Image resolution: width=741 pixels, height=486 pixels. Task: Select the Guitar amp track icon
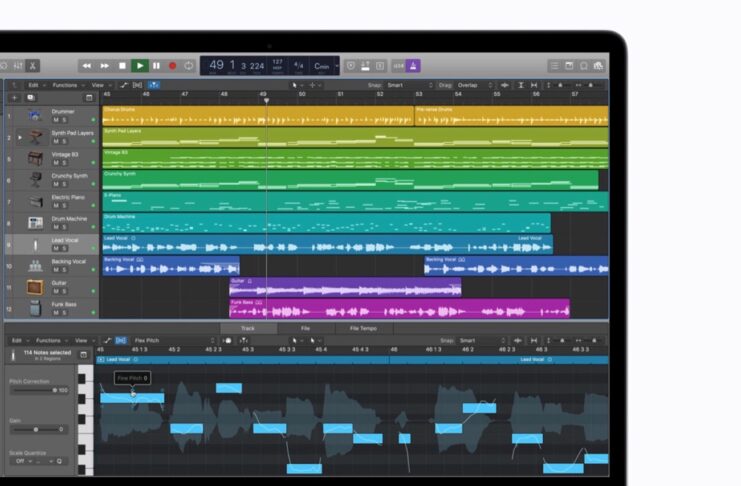point(35,287)
